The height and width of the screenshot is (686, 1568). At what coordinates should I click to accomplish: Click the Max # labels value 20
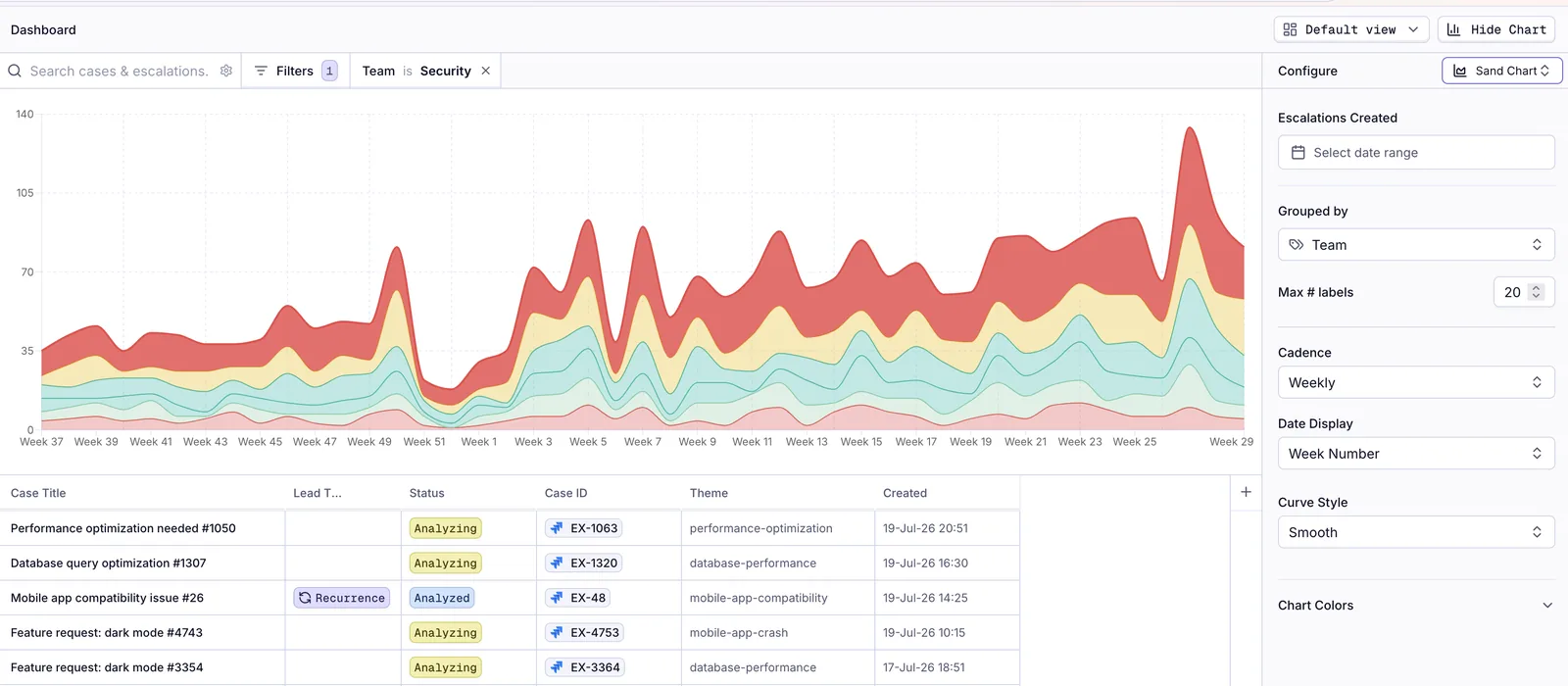coord(1512,292)
